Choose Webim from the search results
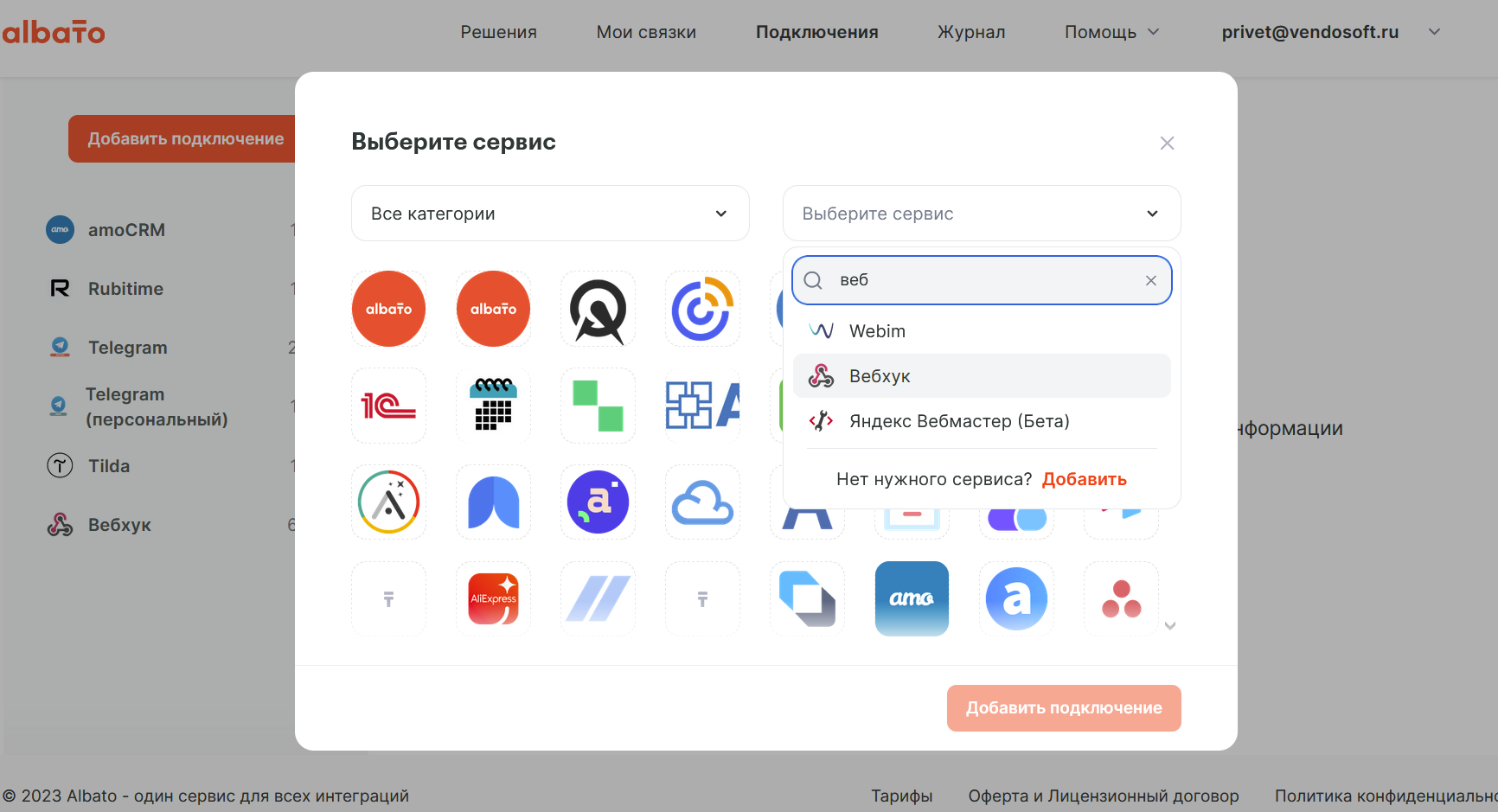The width and height of the screenshot is (1498, 812). (982, 331)
